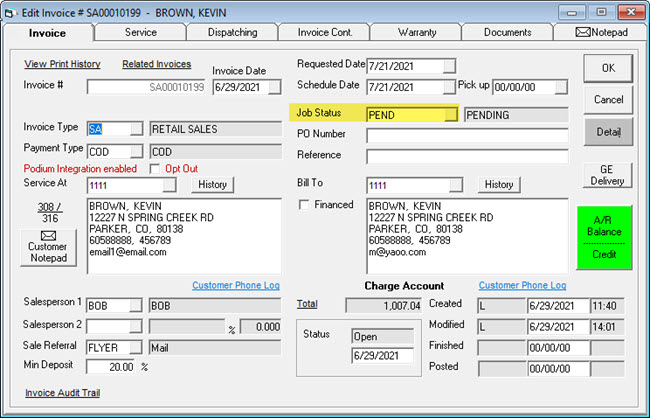
Task: Click the email1@email.com text
Action: (128, 252)
